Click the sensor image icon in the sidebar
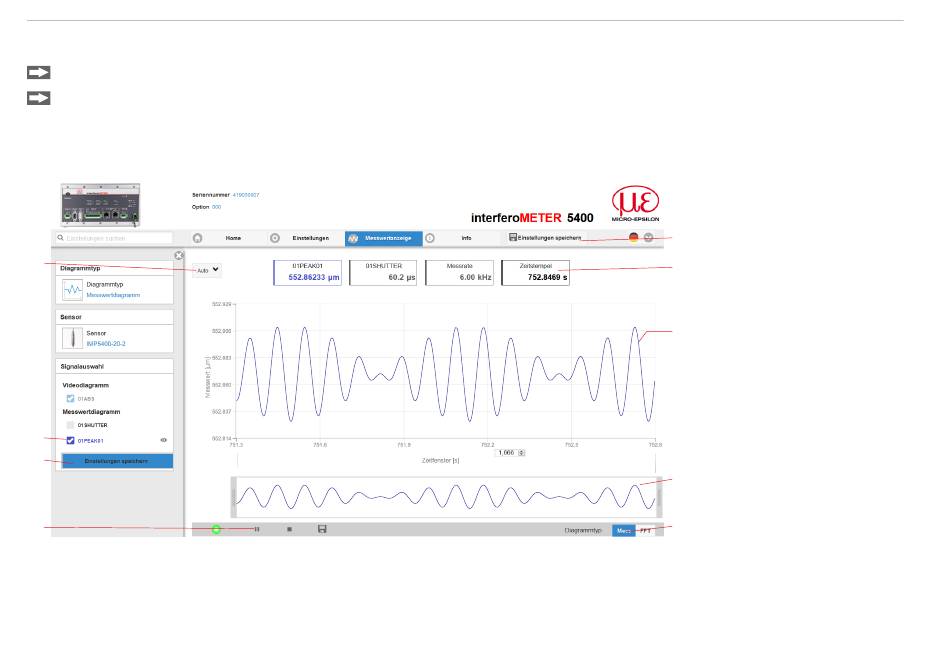 click(73, 338)
